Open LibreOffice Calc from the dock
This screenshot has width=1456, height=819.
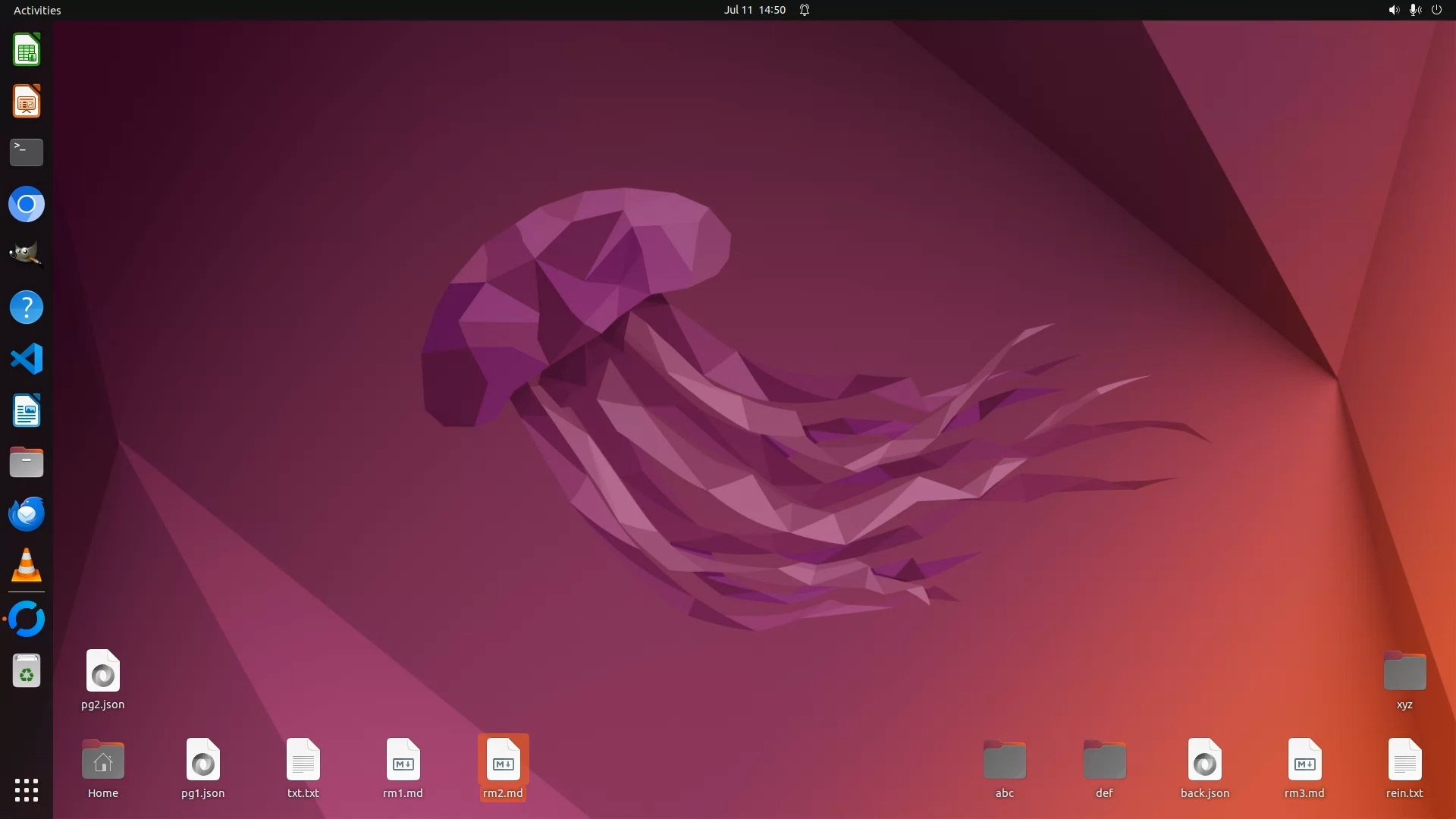point(27,50)
